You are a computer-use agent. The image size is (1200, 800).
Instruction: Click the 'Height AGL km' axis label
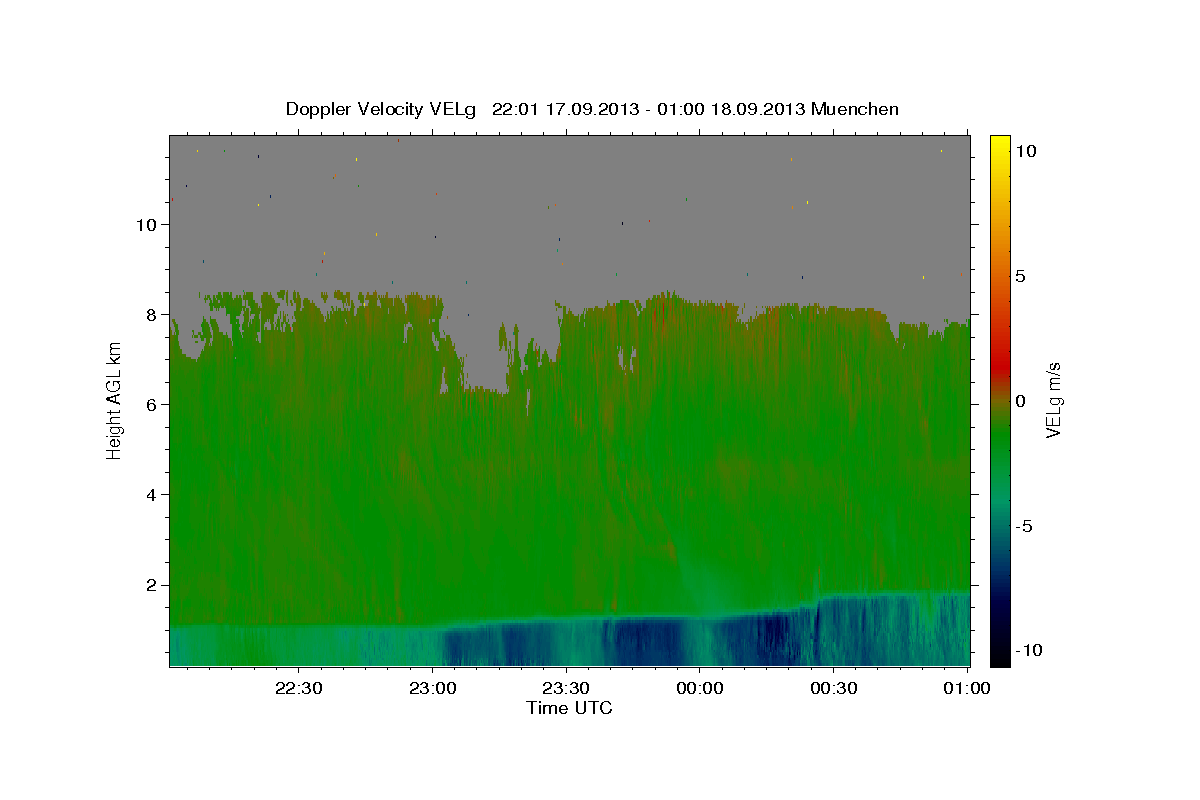pyautogui.click(x=114, y=400)
